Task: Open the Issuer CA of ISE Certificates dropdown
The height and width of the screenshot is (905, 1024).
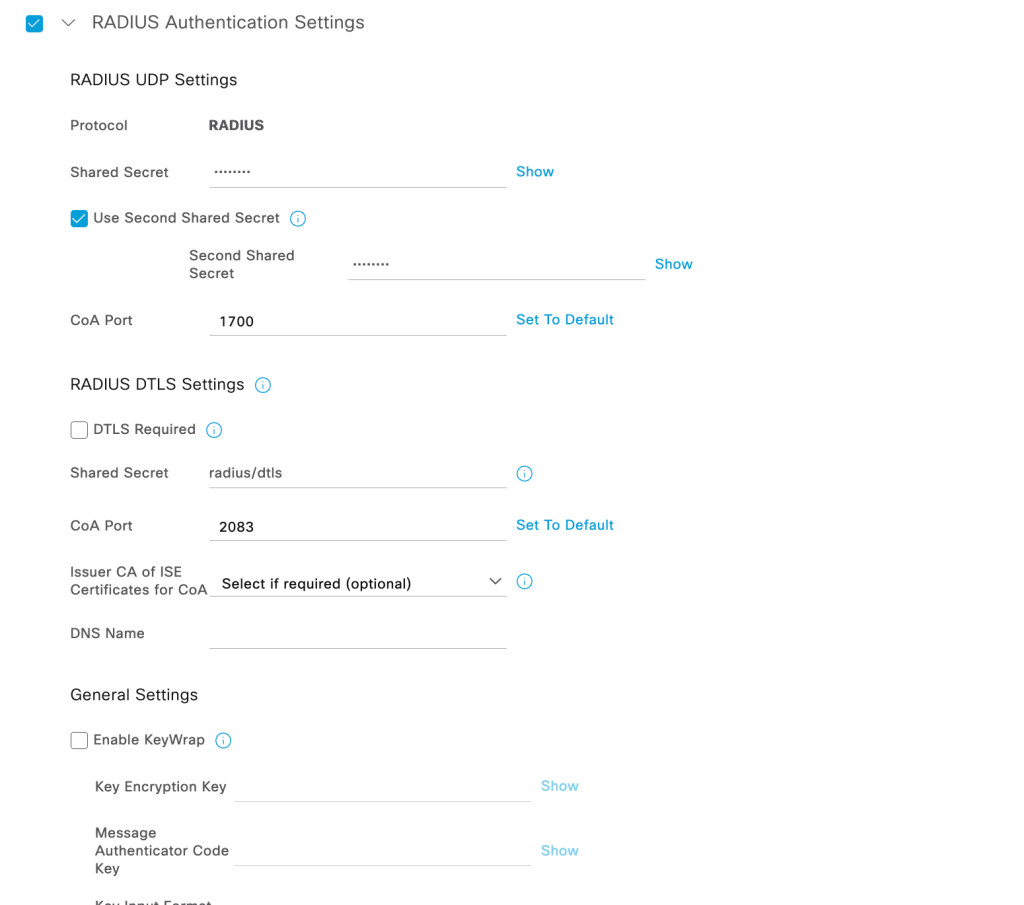Action: [357, 583]
